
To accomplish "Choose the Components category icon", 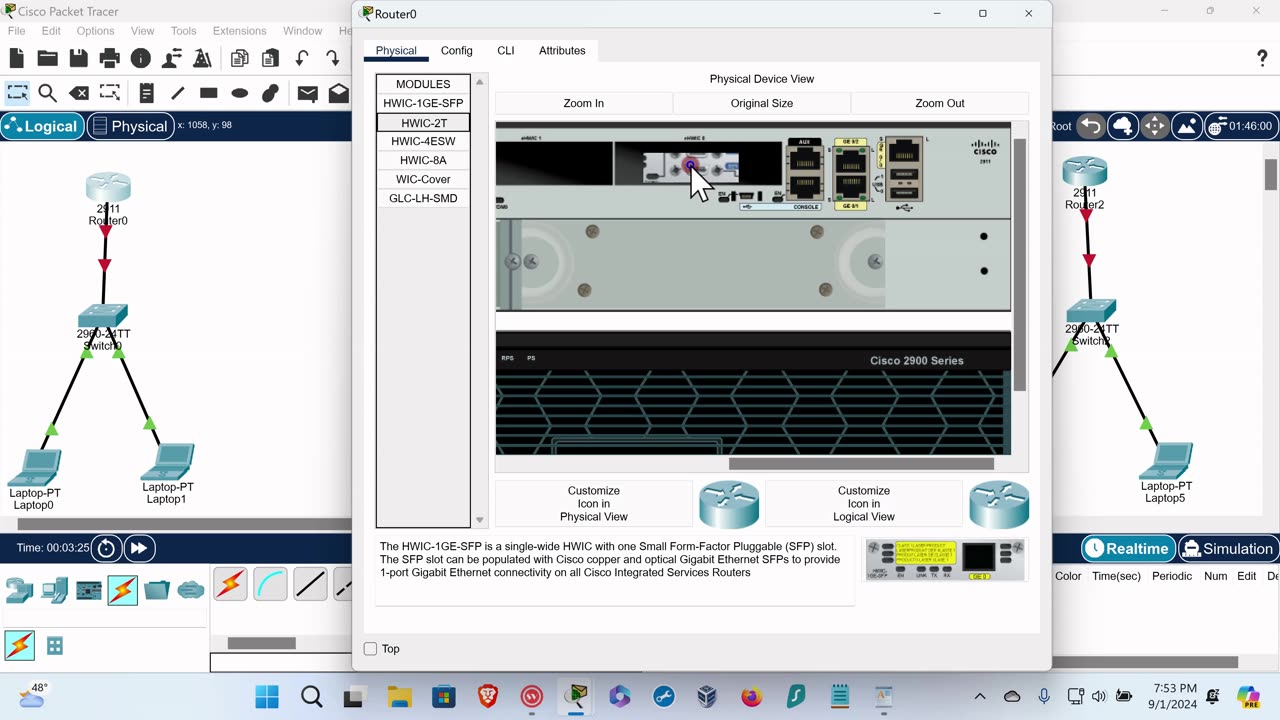I will coord(89,590).
